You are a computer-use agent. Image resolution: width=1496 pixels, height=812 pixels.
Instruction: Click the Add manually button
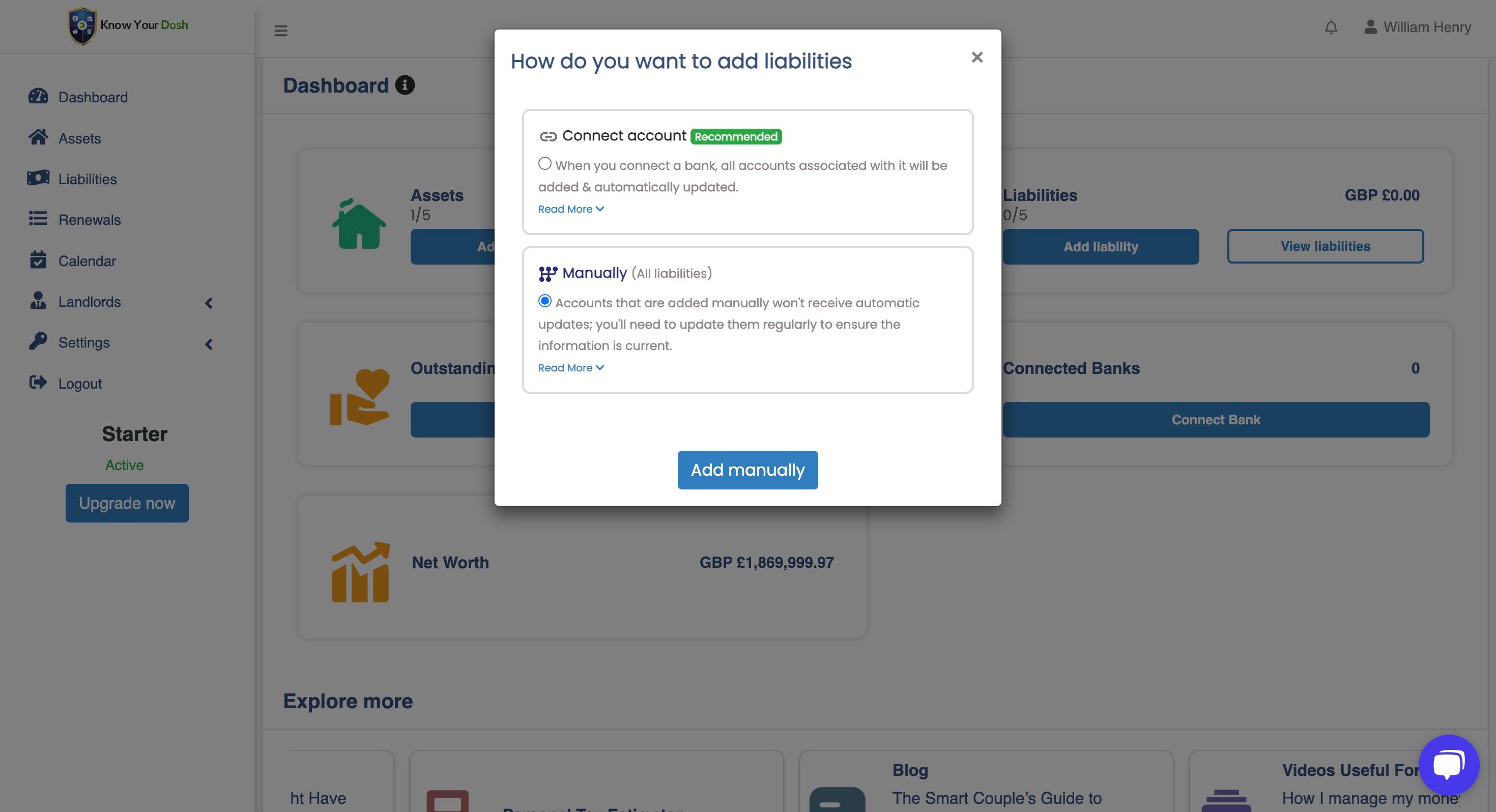click(x=747, y=470)
